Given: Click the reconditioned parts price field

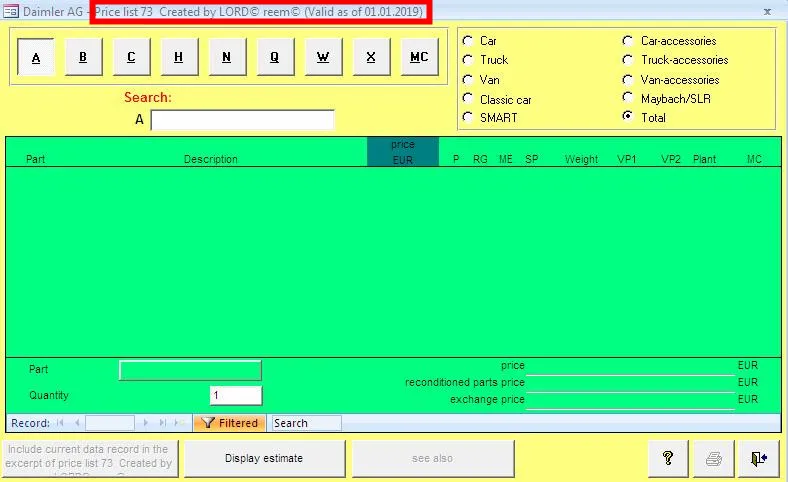Looking at the screenshot, I should (630, 383).
